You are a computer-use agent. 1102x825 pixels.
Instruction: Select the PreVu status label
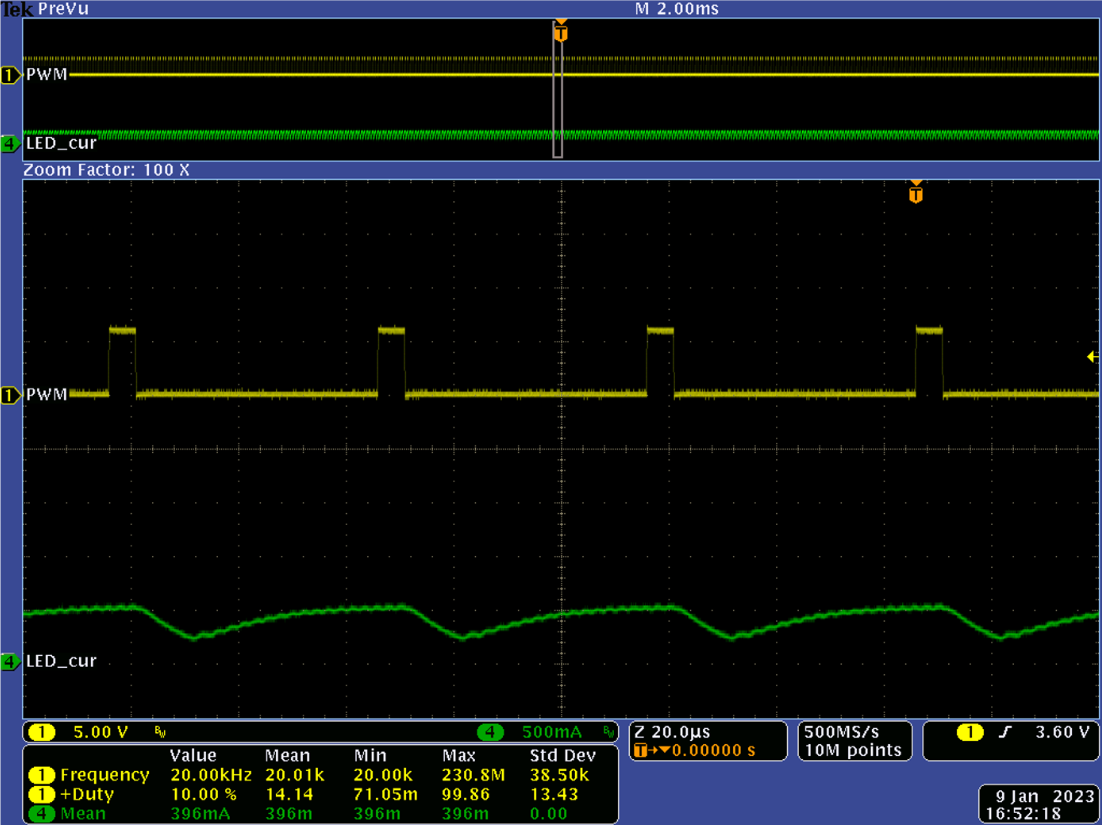(62, 9)
